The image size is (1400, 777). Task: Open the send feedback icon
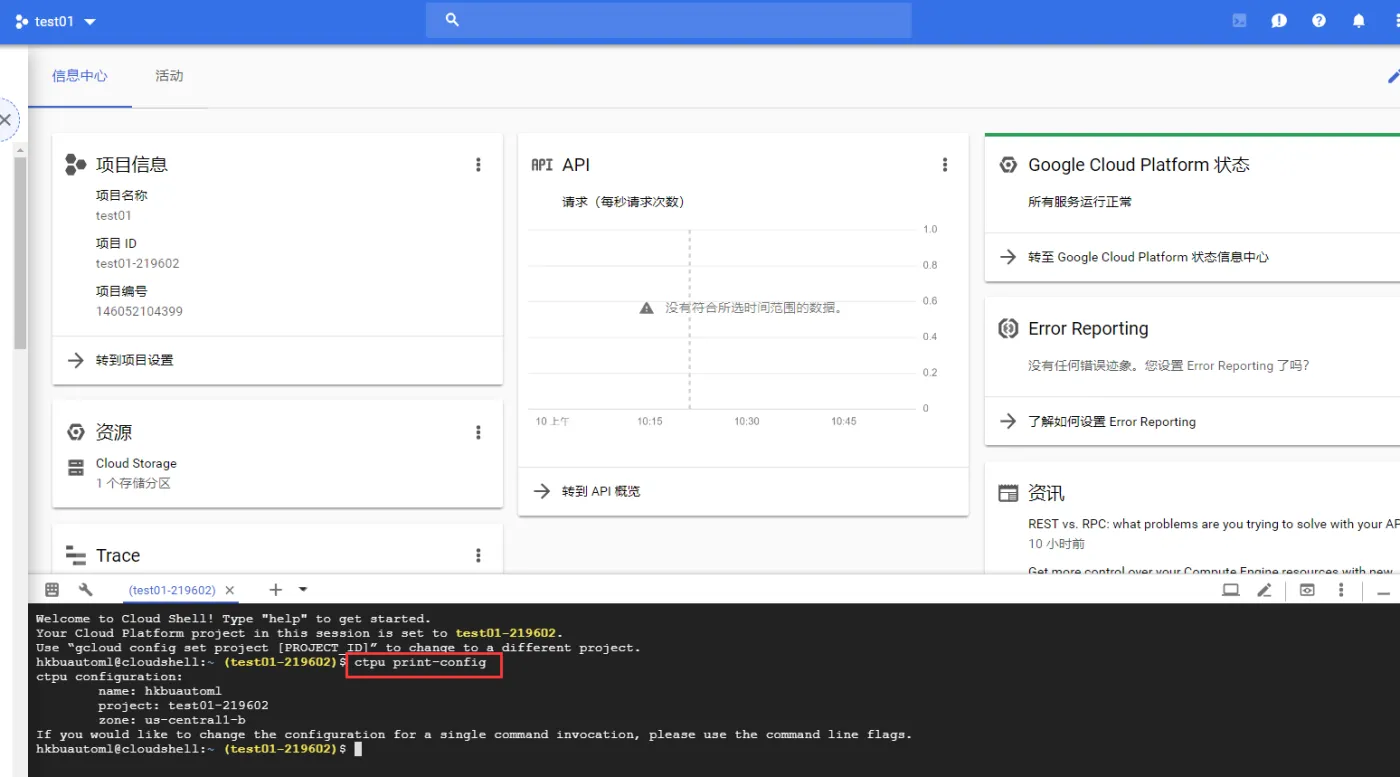click(1279, 20)
